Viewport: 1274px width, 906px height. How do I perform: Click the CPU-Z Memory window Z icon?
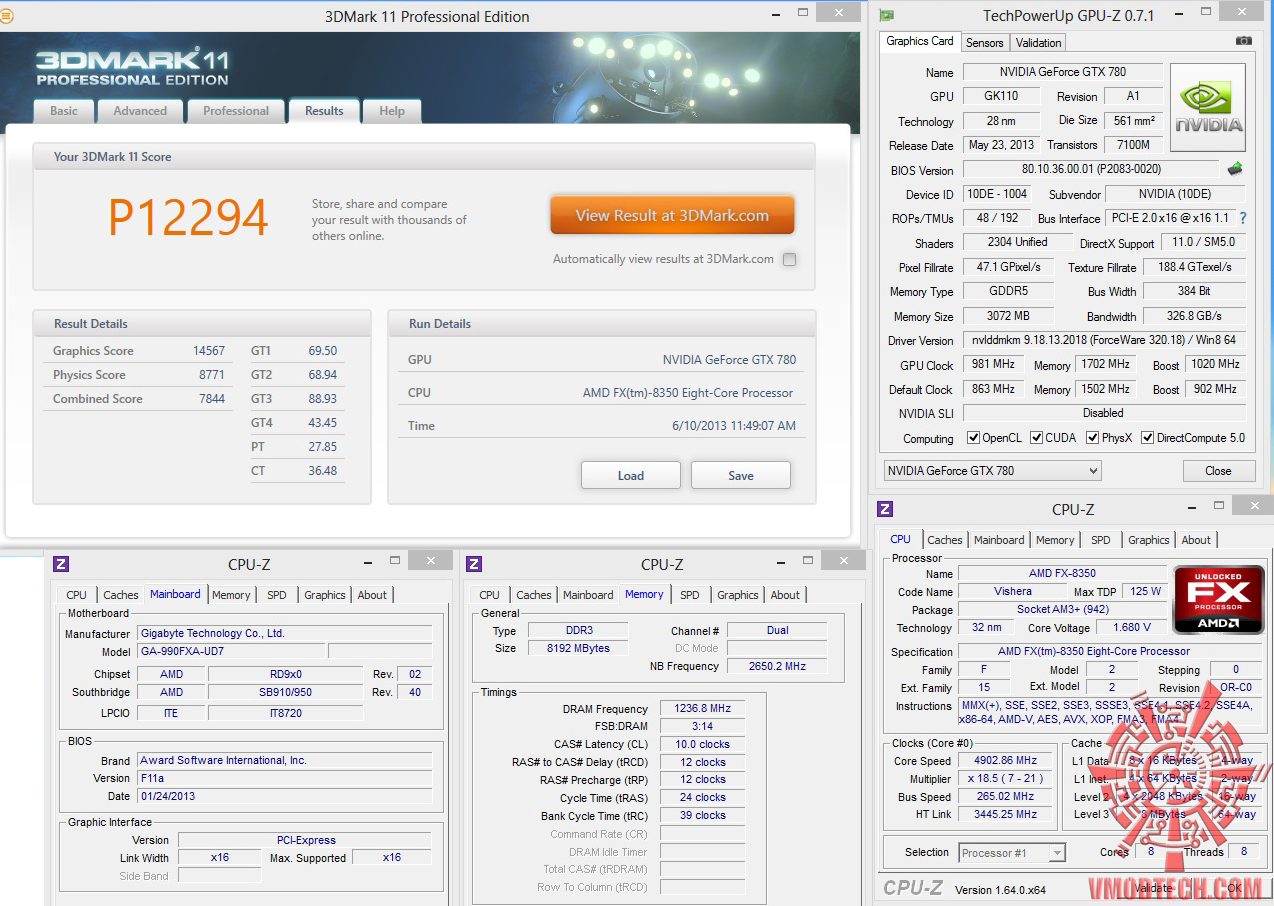(x=474, y=564)
